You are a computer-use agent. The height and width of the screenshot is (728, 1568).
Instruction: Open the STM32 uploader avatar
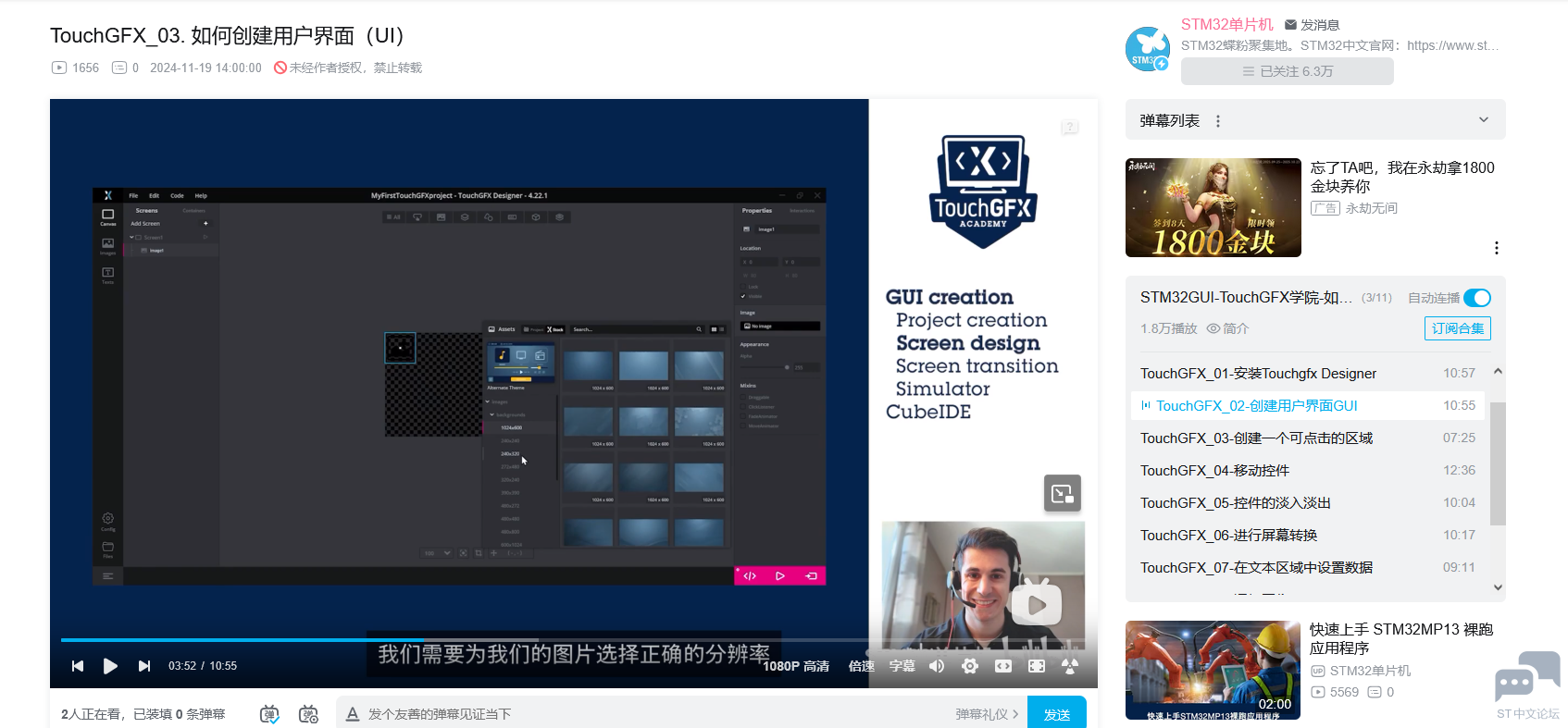pos(1148,49)
